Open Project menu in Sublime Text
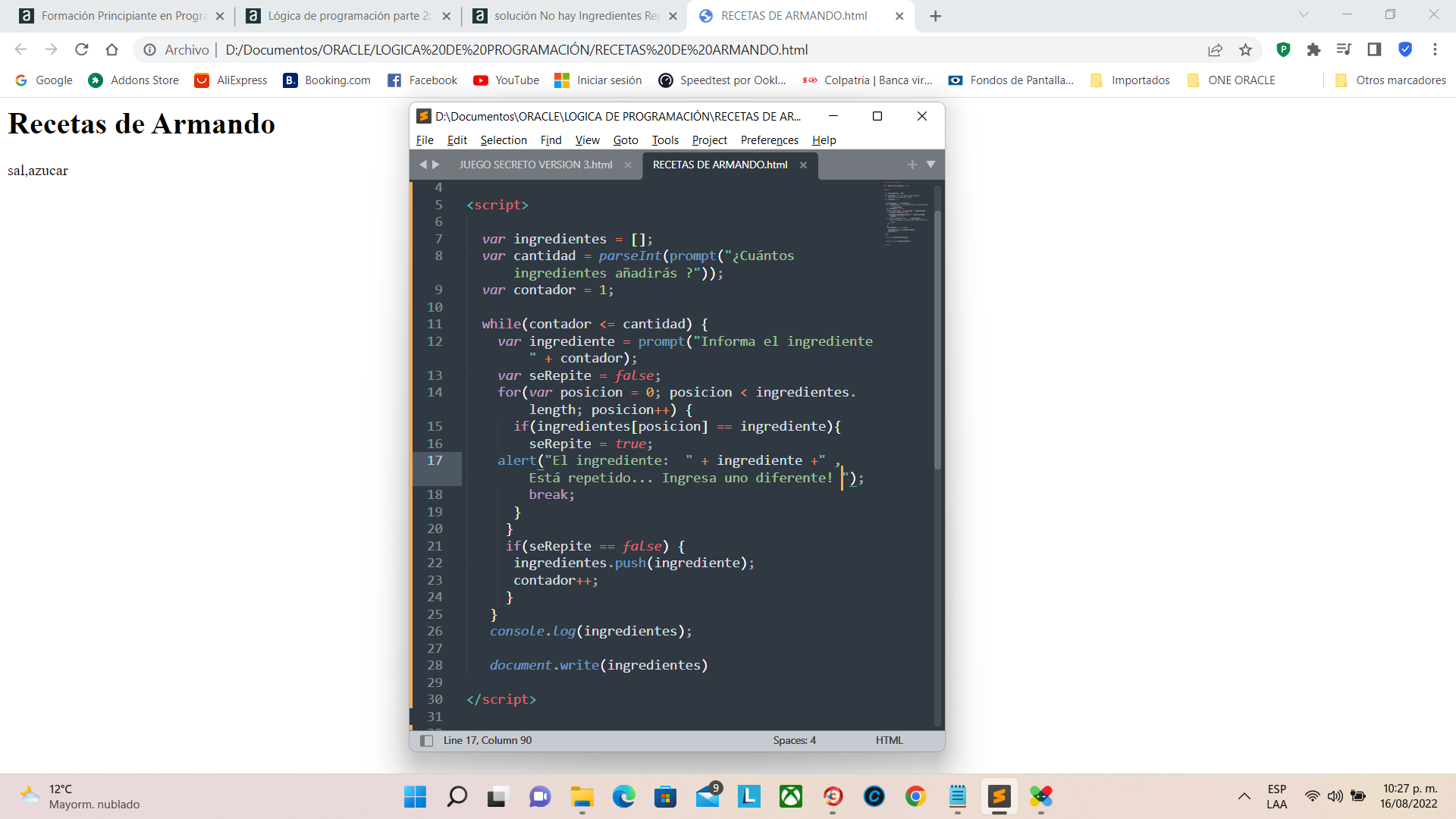 710,140
